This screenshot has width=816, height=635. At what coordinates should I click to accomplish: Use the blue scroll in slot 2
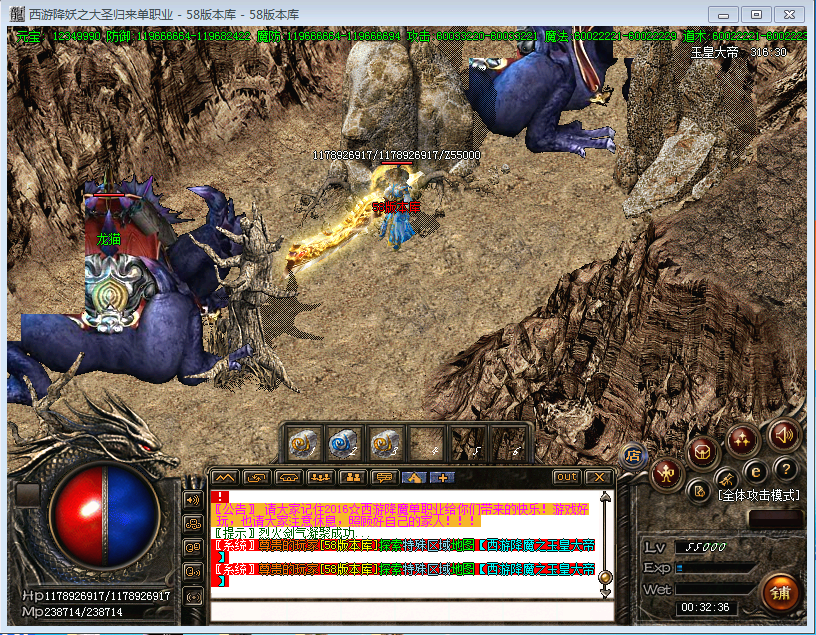344,444
